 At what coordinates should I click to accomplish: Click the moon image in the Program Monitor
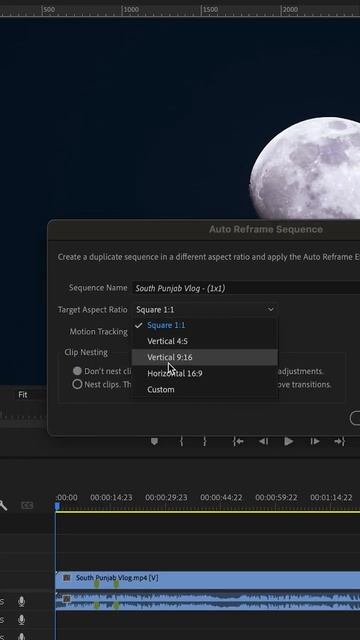(305, 168)
